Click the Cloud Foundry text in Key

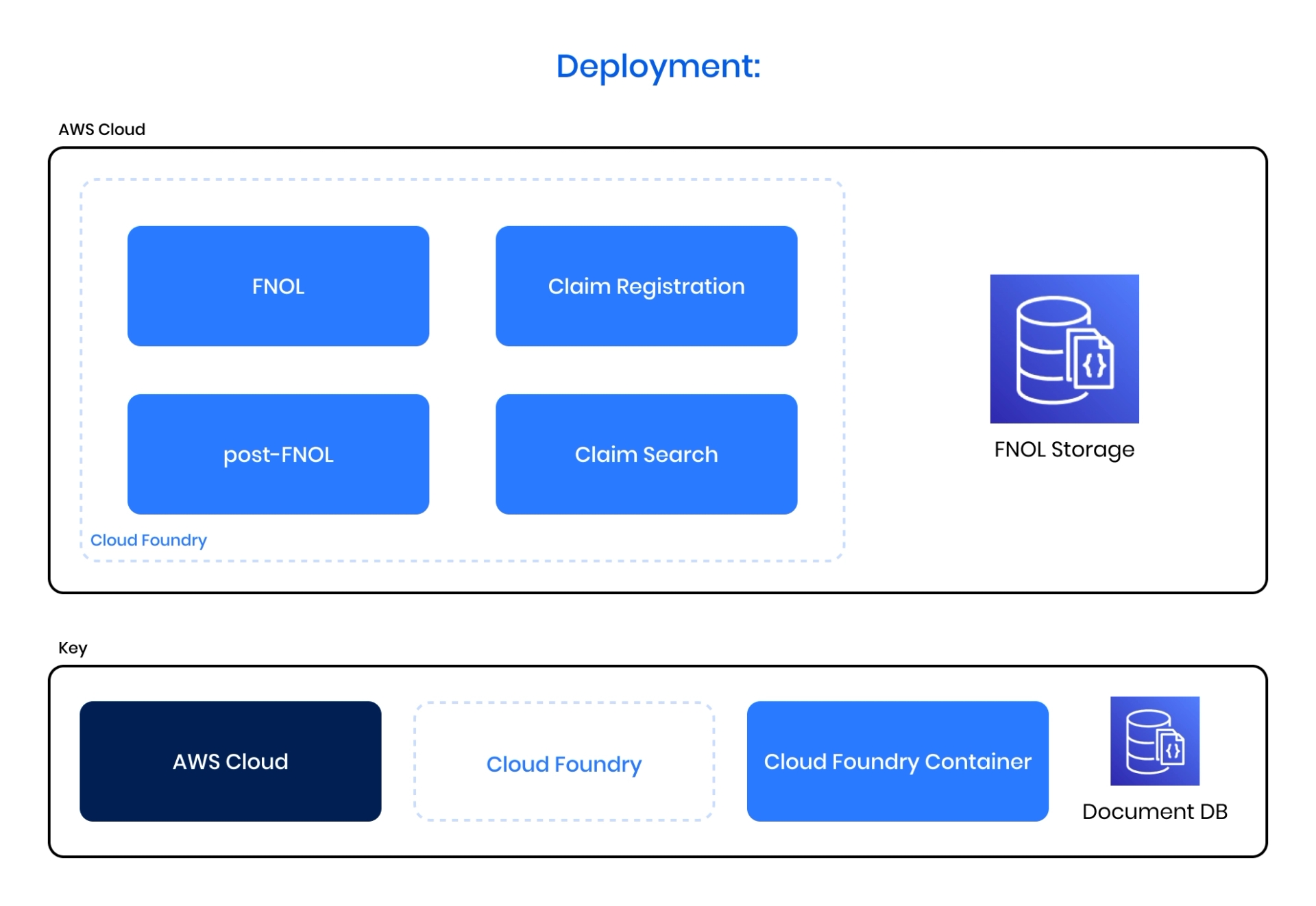(563, 763)
